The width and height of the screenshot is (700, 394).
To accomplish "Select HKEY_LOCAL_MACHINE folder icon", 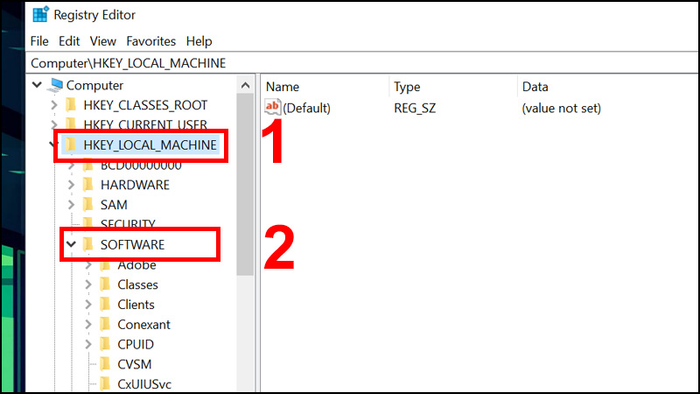I will pos(71,144).
